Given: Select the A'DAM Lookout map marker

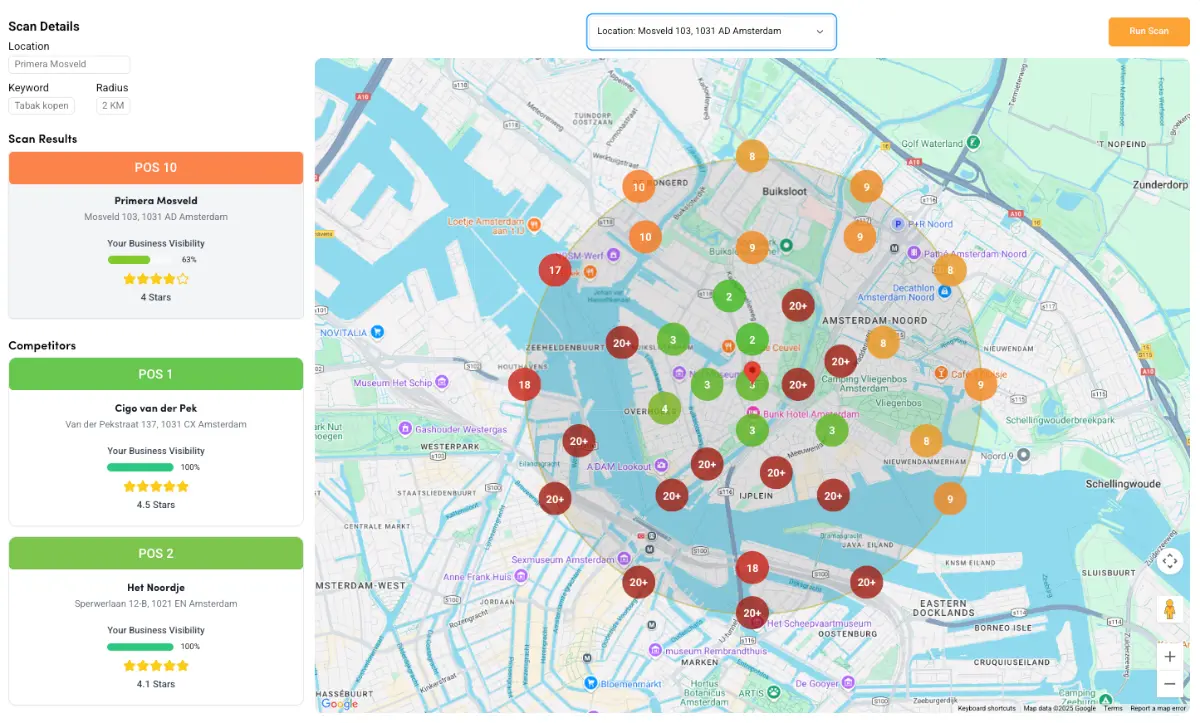Looking at the screenshot, I should (x=661, y=466).
